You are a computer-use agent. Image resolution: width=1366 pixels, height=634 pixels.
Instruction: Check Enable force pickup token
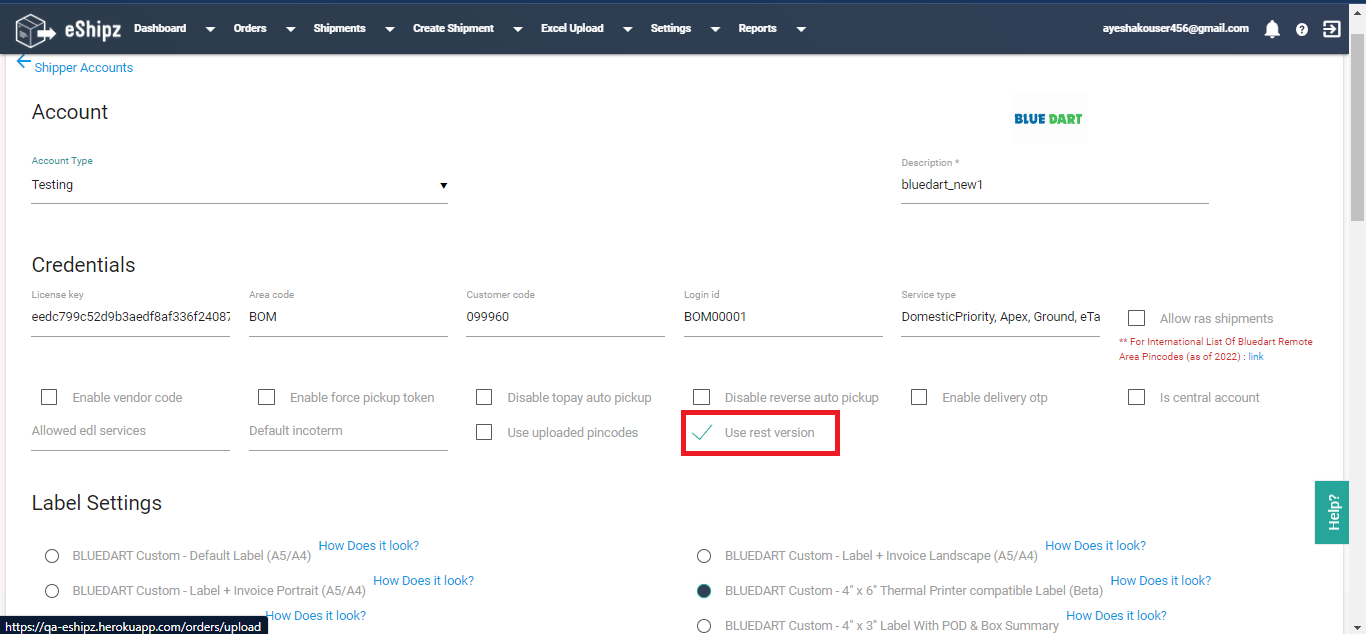266,397
